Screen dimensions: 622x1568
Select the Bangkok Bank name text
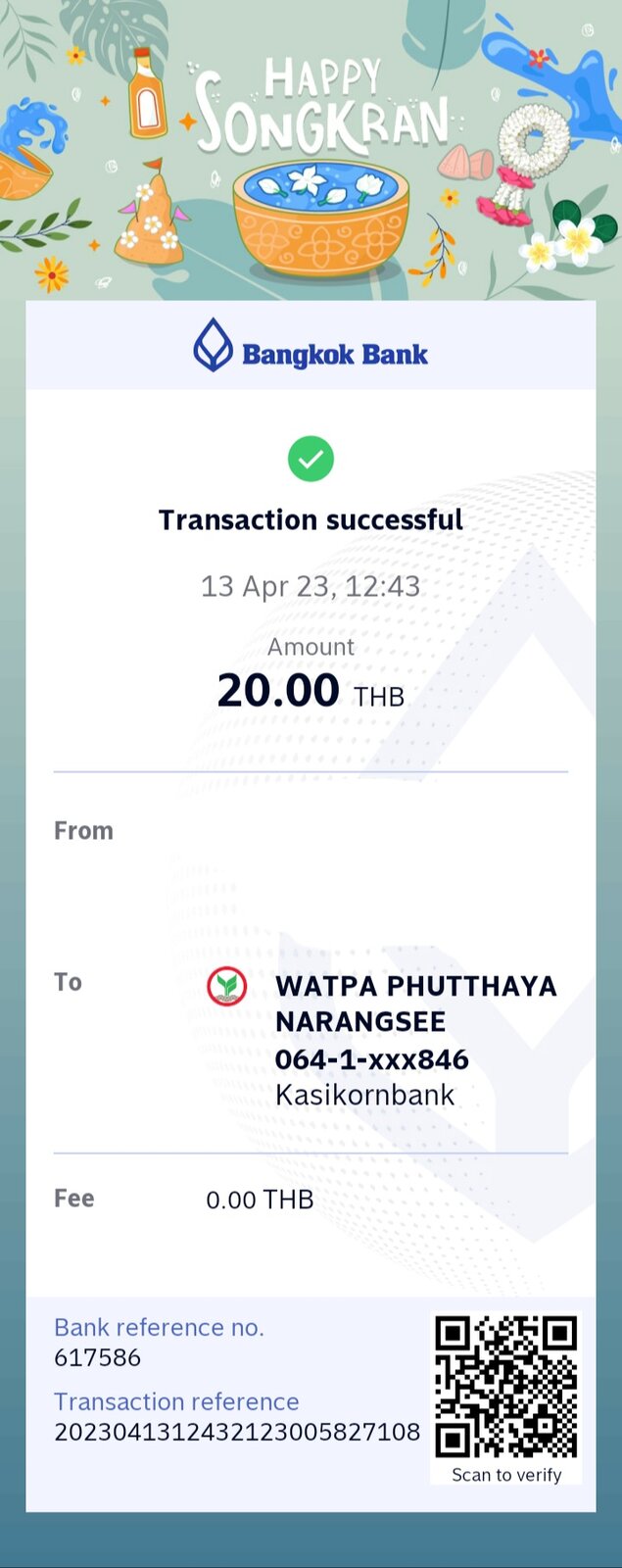point(334,354)
